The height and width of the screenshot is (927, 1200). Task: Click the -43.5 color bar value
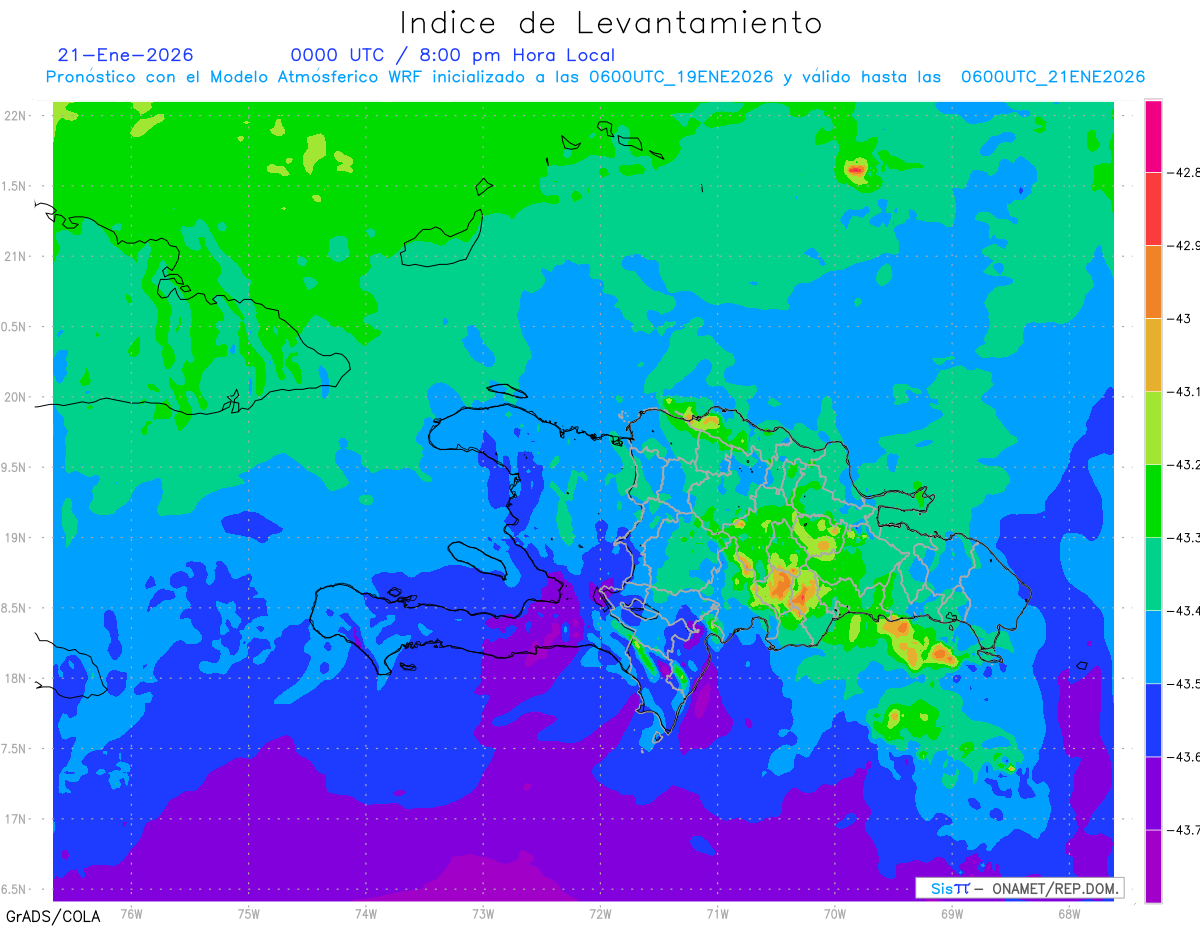1182,684
